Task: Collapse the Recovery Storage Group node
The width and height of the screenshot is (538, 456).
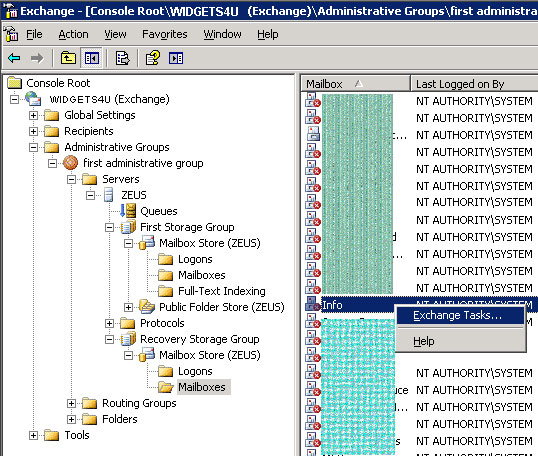Action: [109, 339]
